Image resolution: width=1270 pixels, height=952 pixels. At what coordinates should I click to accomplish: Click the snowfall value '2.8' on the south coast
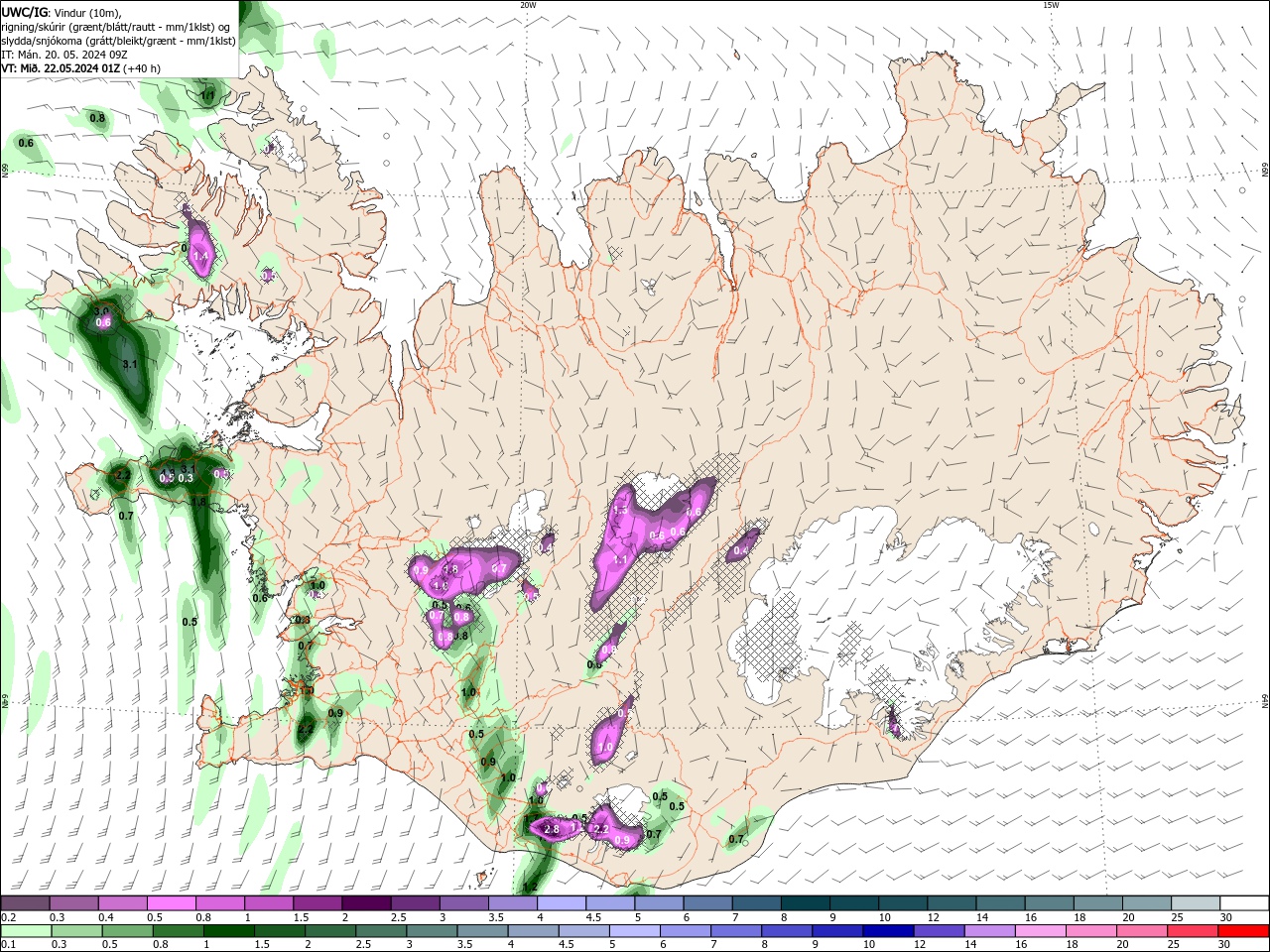tap(552, 829)
